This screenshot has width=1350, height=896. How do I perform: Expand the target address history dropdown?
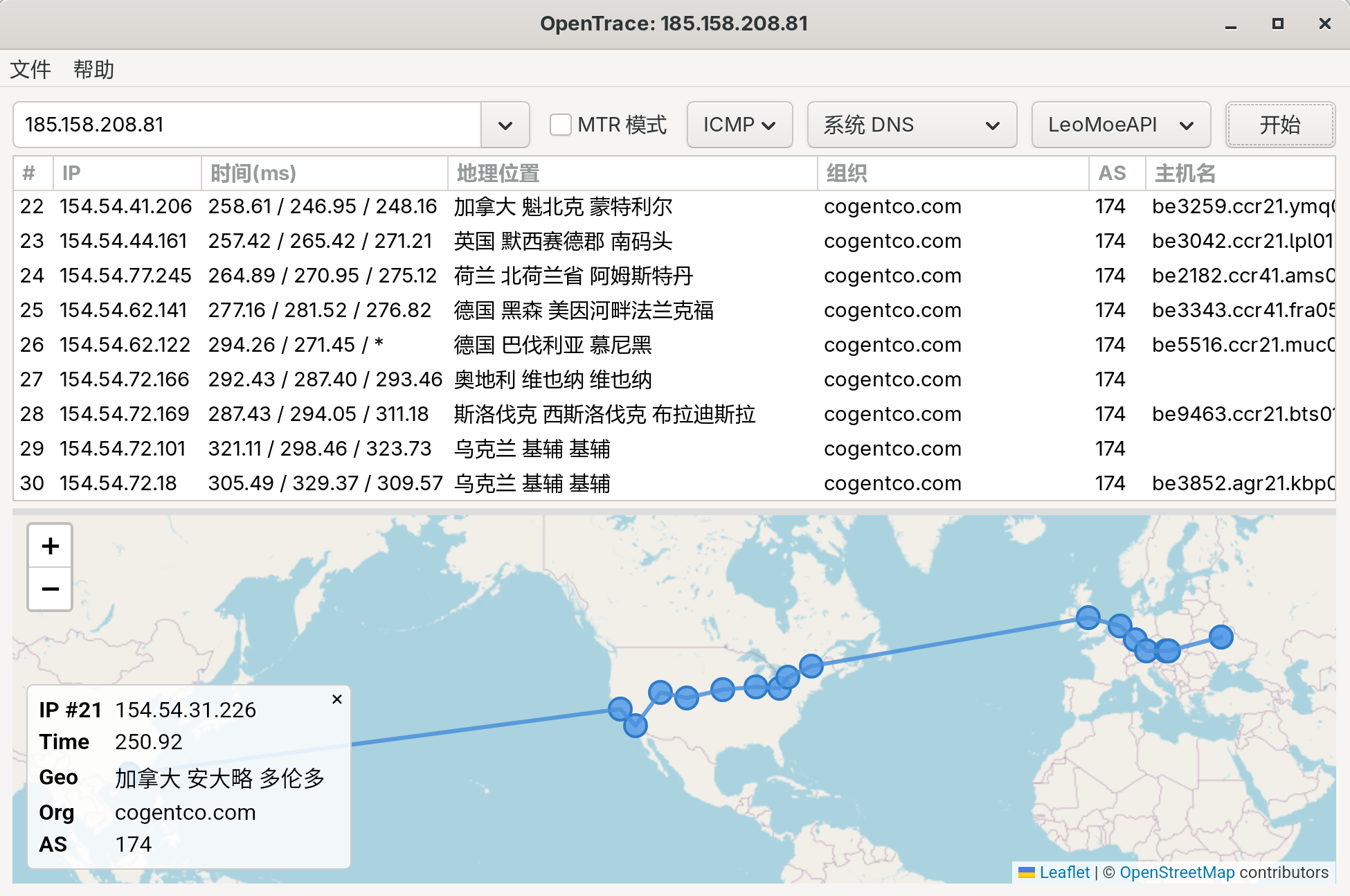[505, 125]
